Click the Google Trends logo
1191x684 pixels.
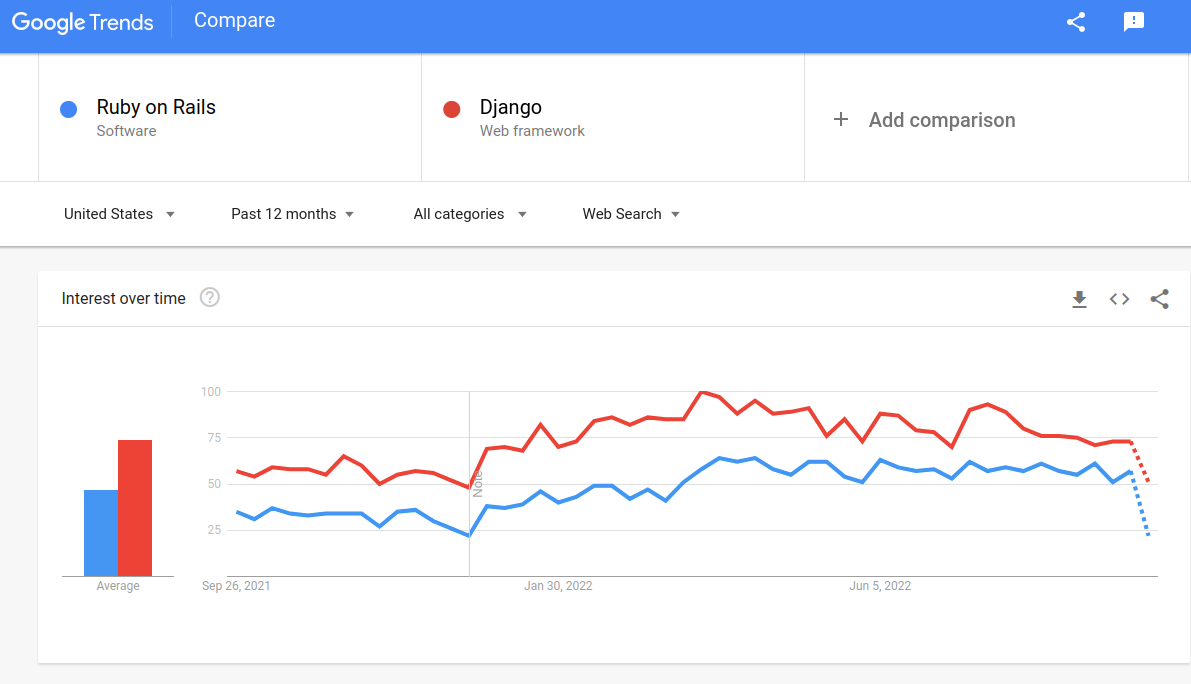pos(83,21)
